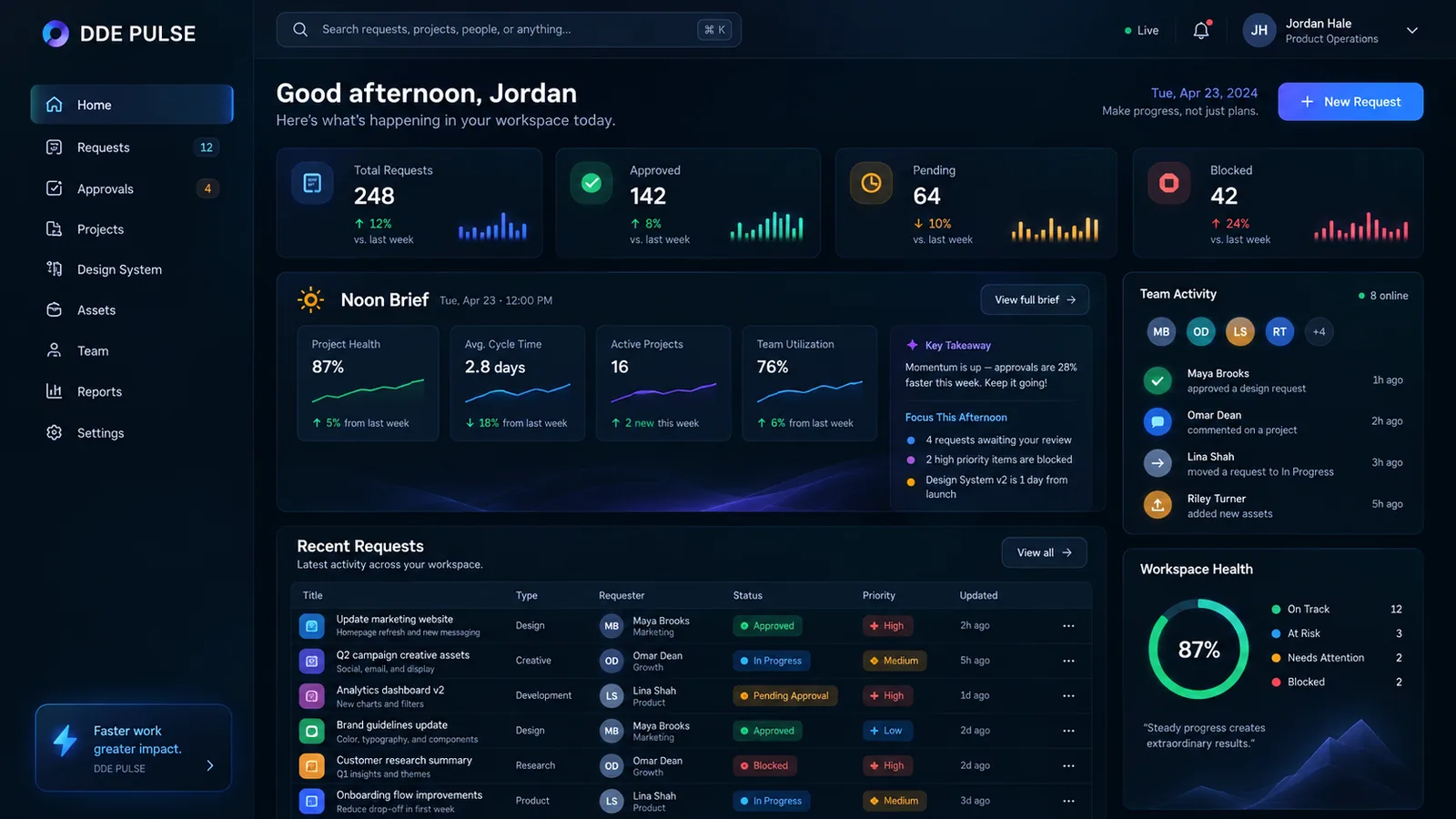
Task: Click the search magnifier icon
Action: 299,29
